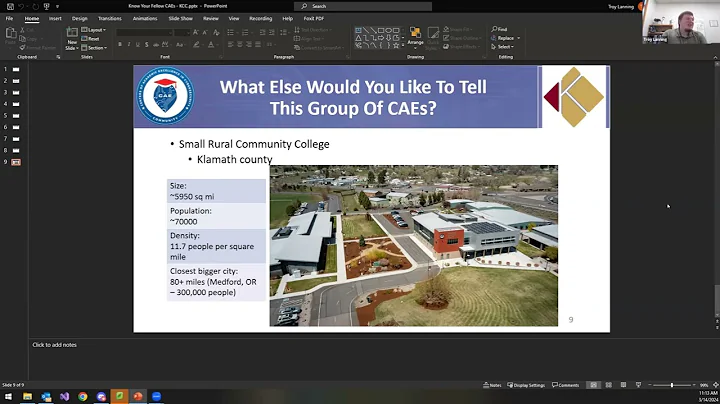Open the Arrange menu icon
The width and height of the screenshot is (720, 404).
pyautogui.click(x=415, y=38)
